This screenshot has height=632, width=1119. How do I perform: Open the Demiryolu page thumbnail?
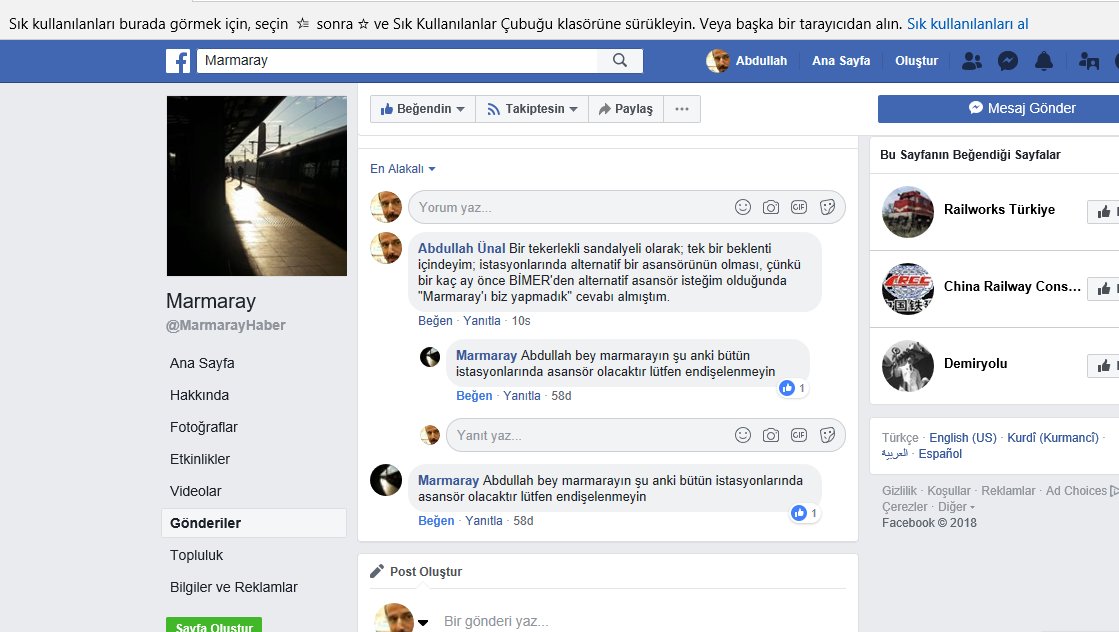coord(908,366)
